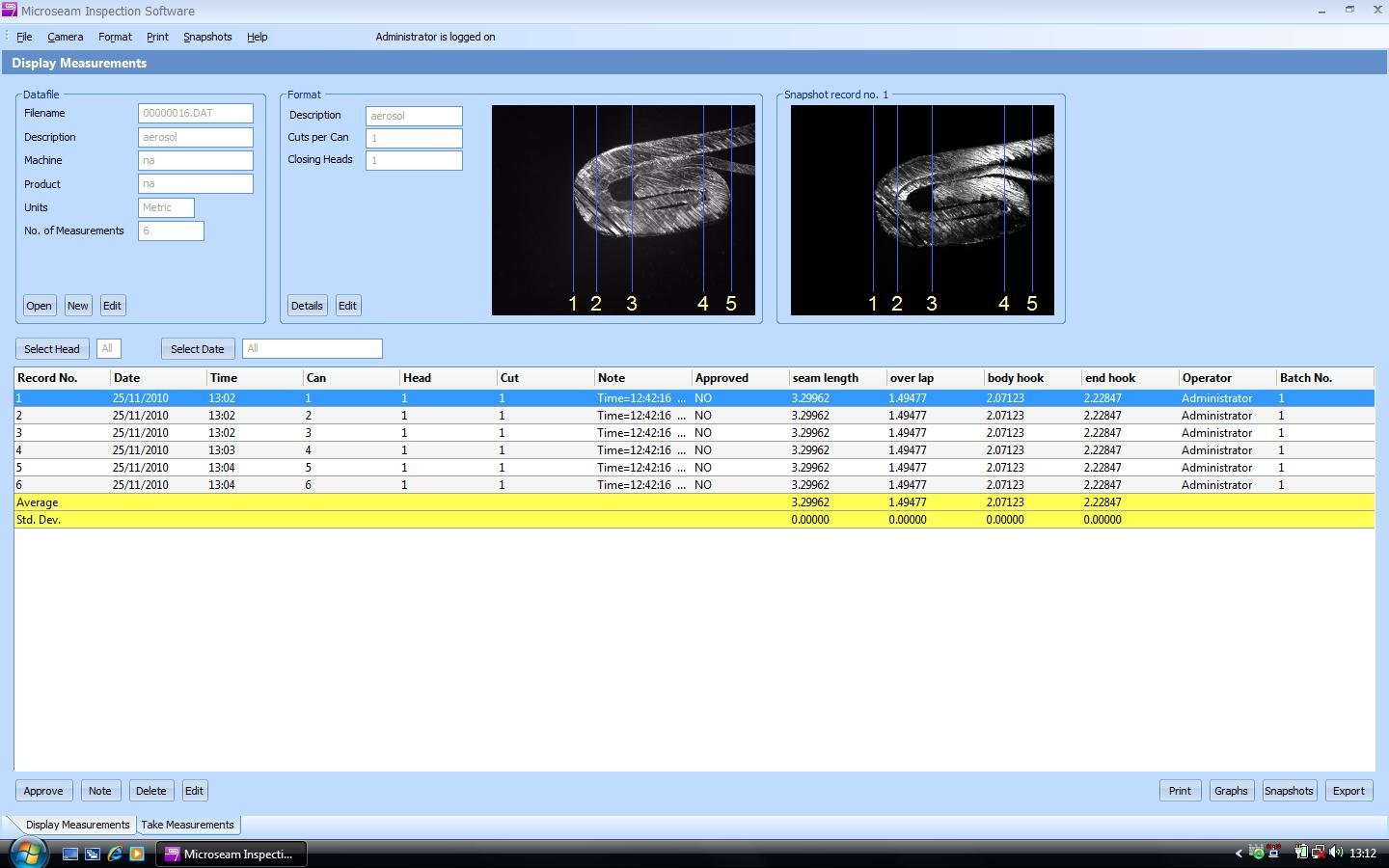The image size is (1389, 868).
Task: Open the Snapshots menu
Action: 207,37
